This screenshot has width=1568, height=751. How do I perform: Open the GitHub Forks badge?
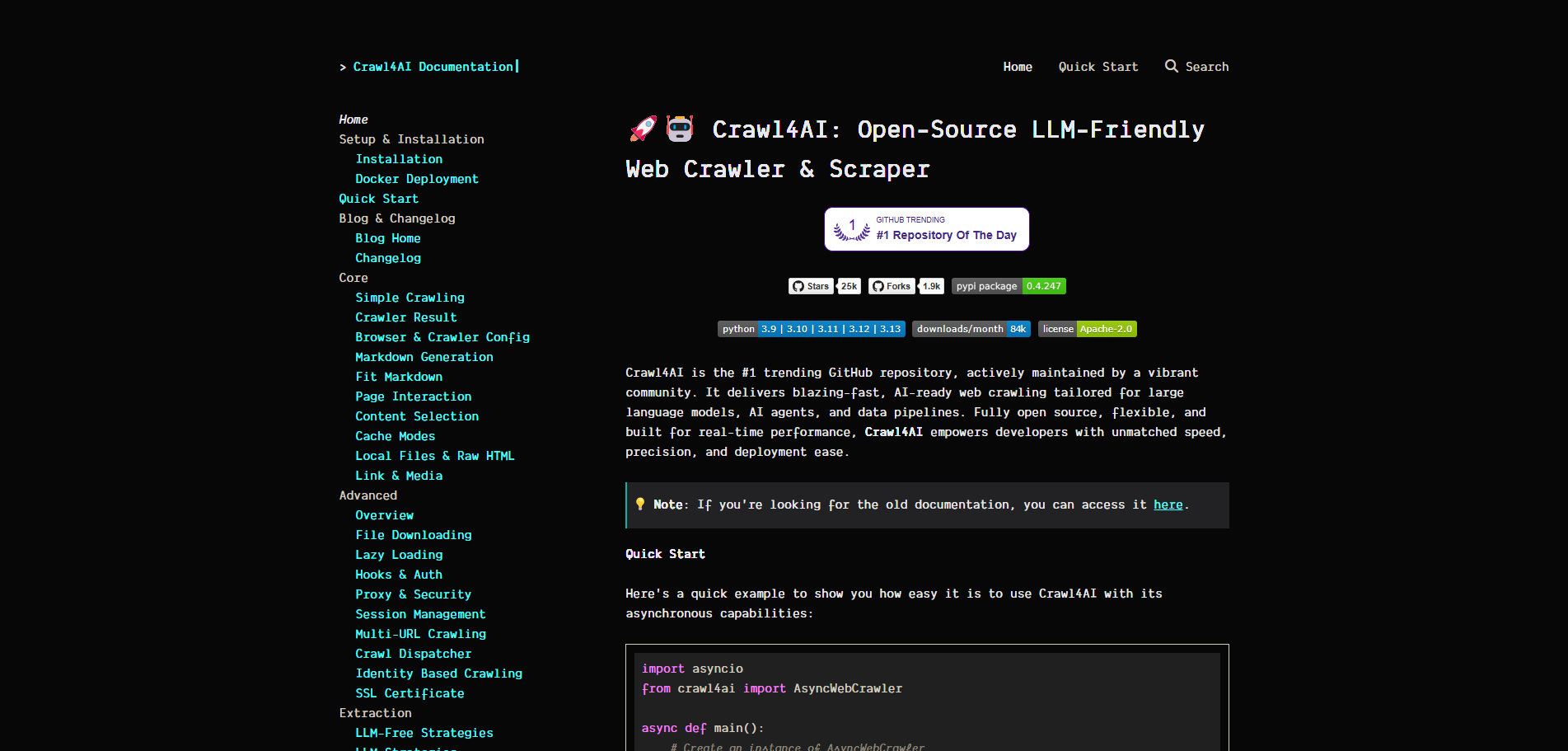[906, 286]
